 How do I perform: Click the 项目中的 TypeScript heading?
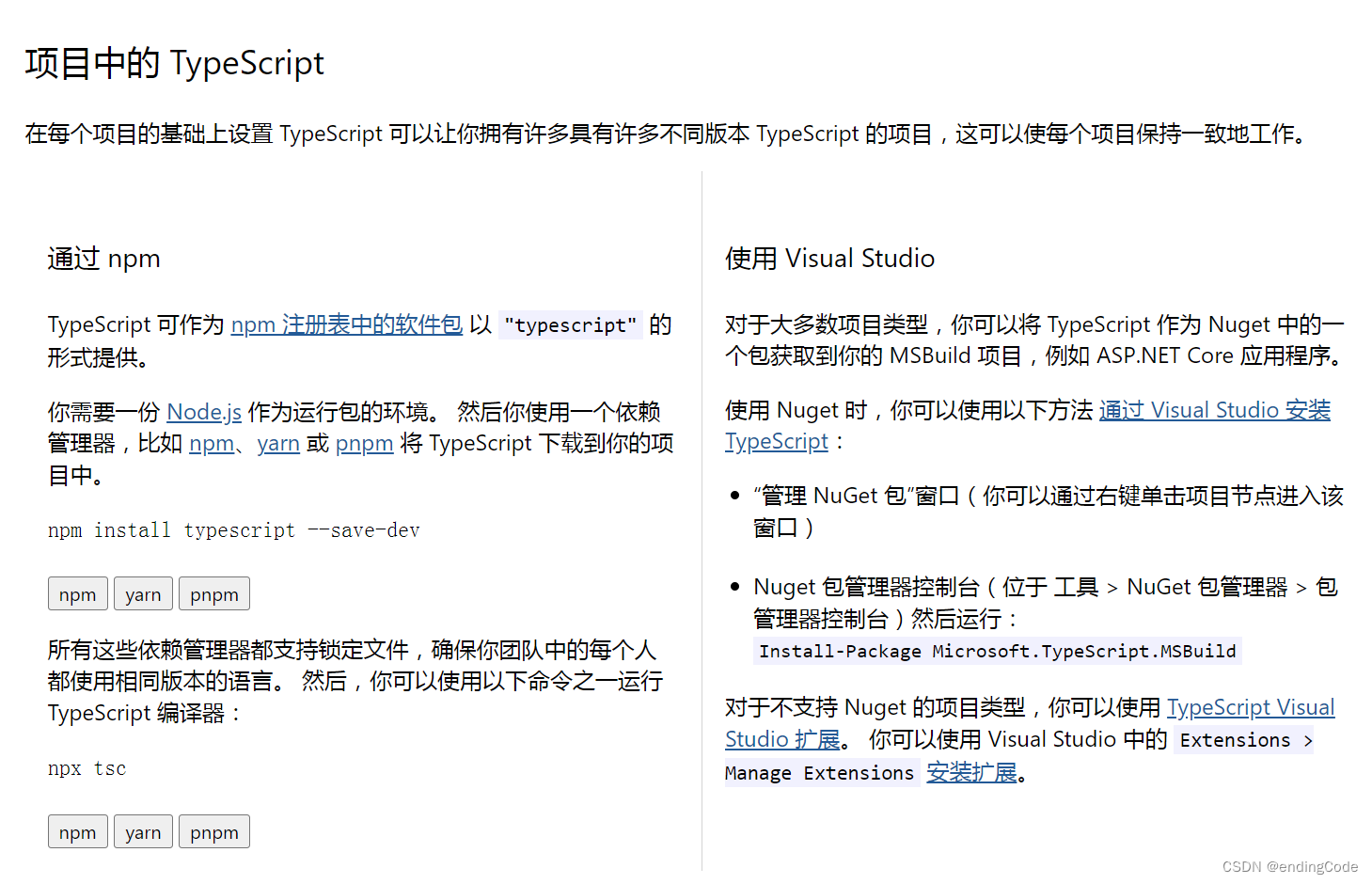[175, 64]
